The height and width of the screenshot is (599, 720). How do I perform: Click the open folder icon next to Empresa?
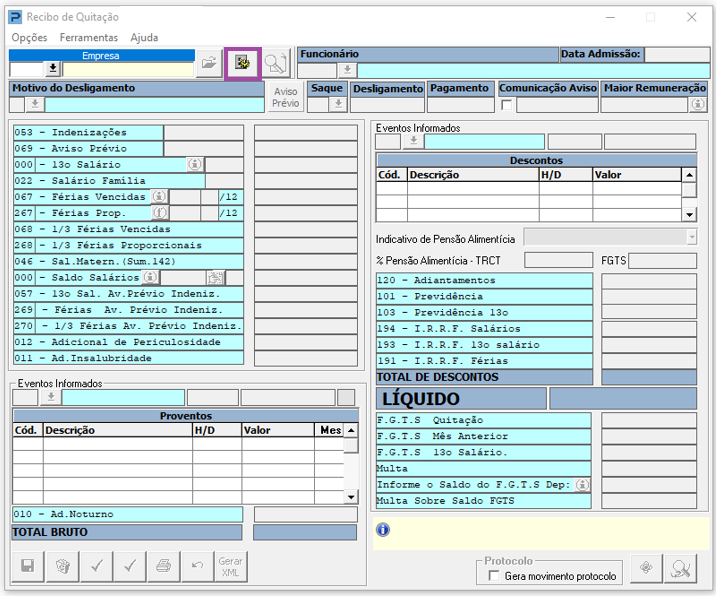pyautogui.click(x=208, y=63)
